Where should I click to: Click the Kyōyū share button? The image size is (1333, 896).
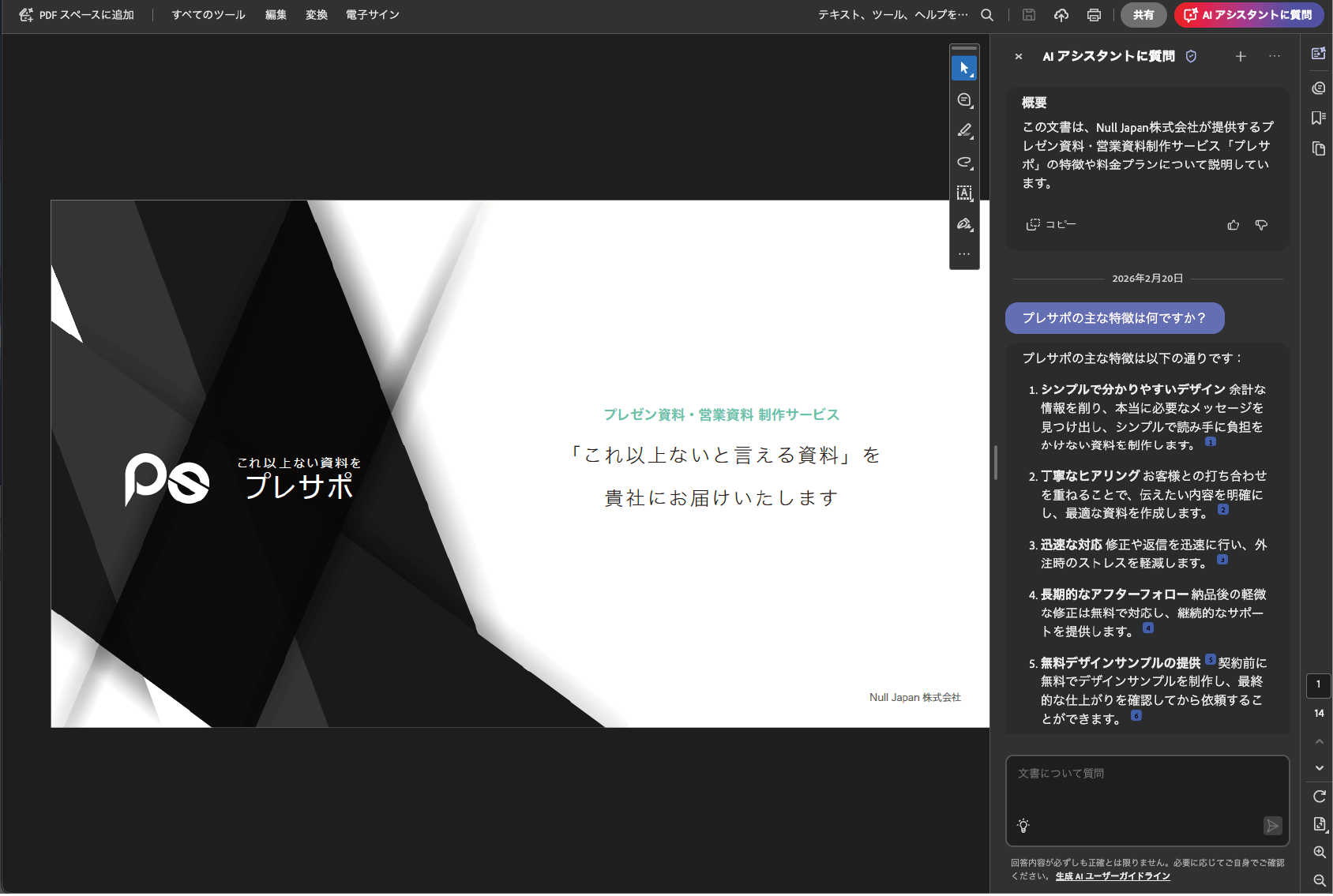1143,15
